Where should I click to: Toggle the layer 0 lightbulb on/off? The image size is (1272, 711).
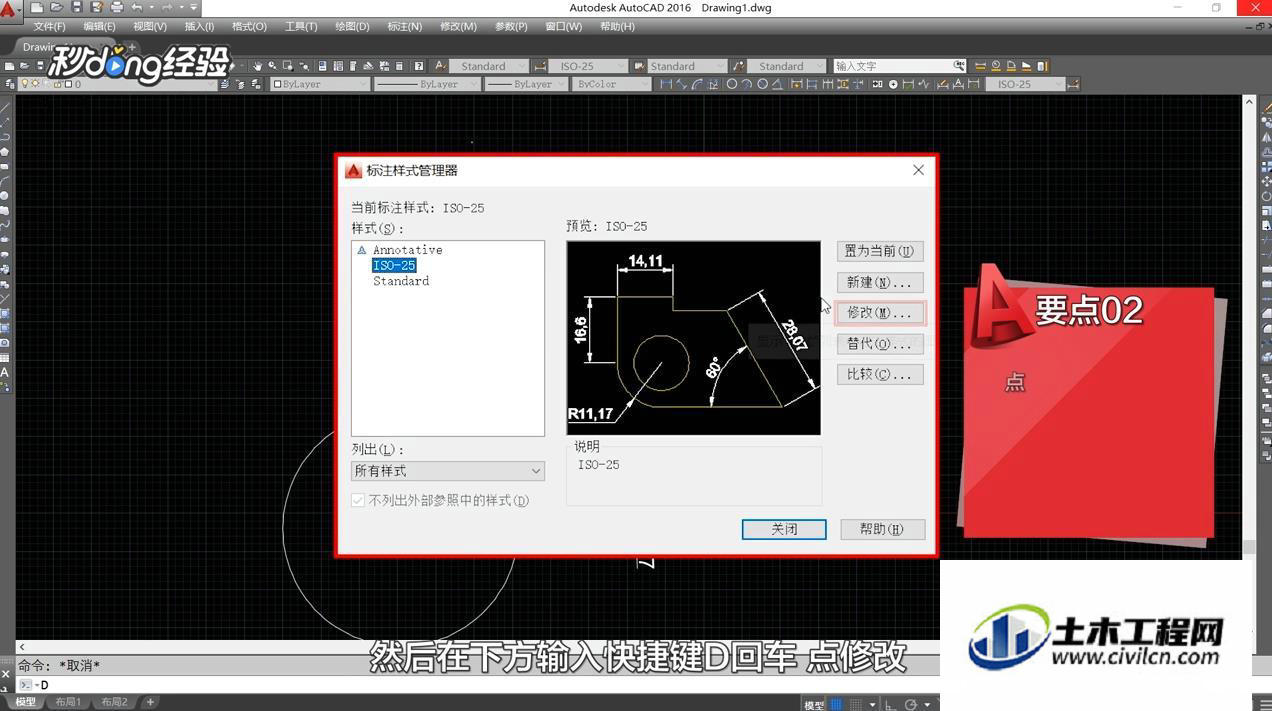point(26,84)
